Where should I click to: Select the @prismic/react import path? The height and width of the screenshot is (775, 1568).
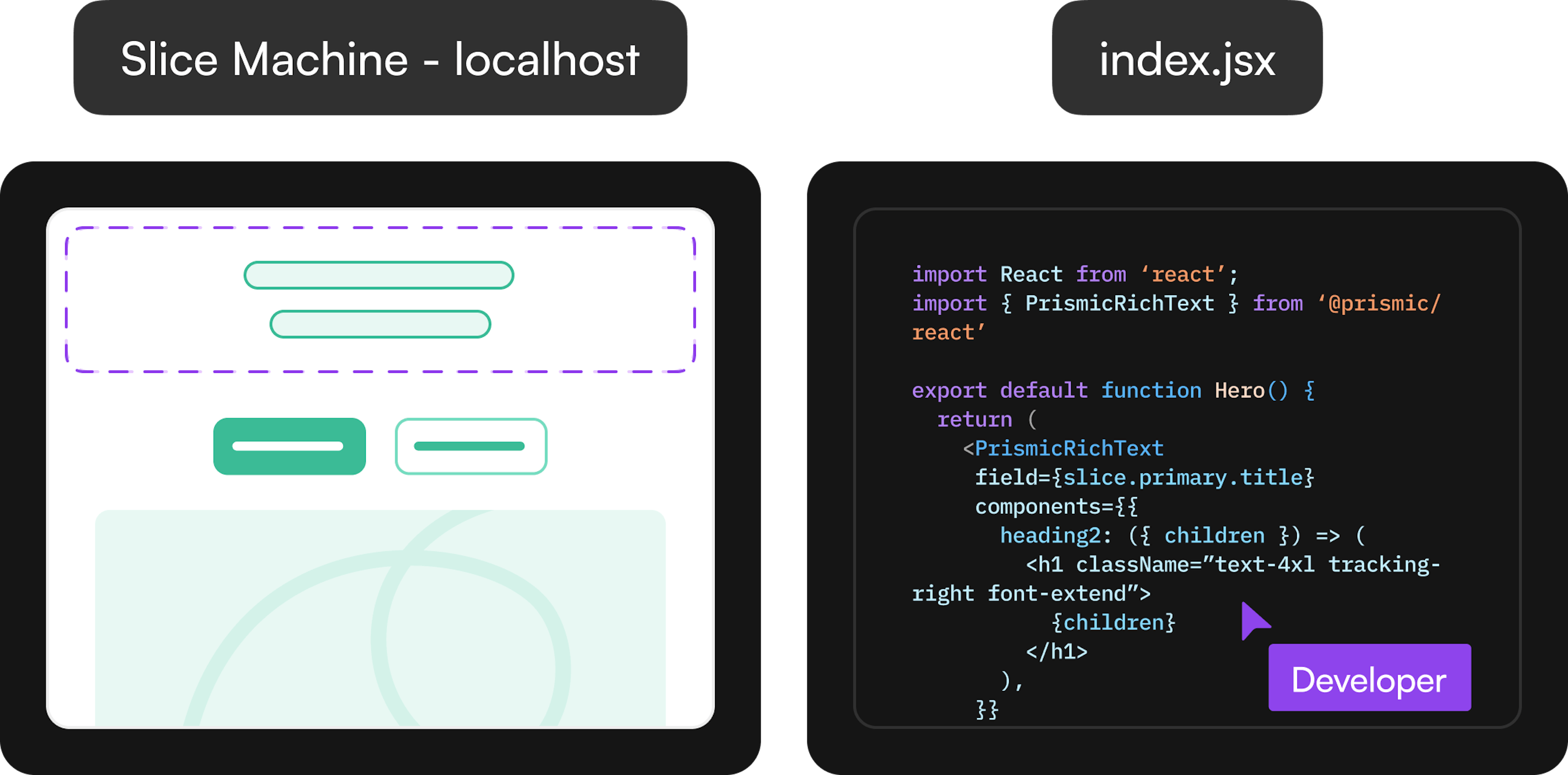click(x=1388, y=303)
